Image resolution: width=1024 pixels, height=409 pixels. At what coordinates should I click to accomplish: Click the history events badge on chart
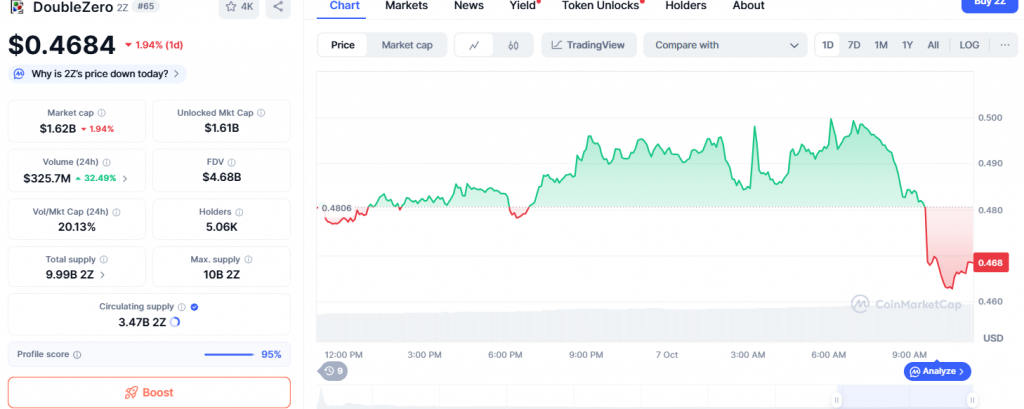point(334,371)
